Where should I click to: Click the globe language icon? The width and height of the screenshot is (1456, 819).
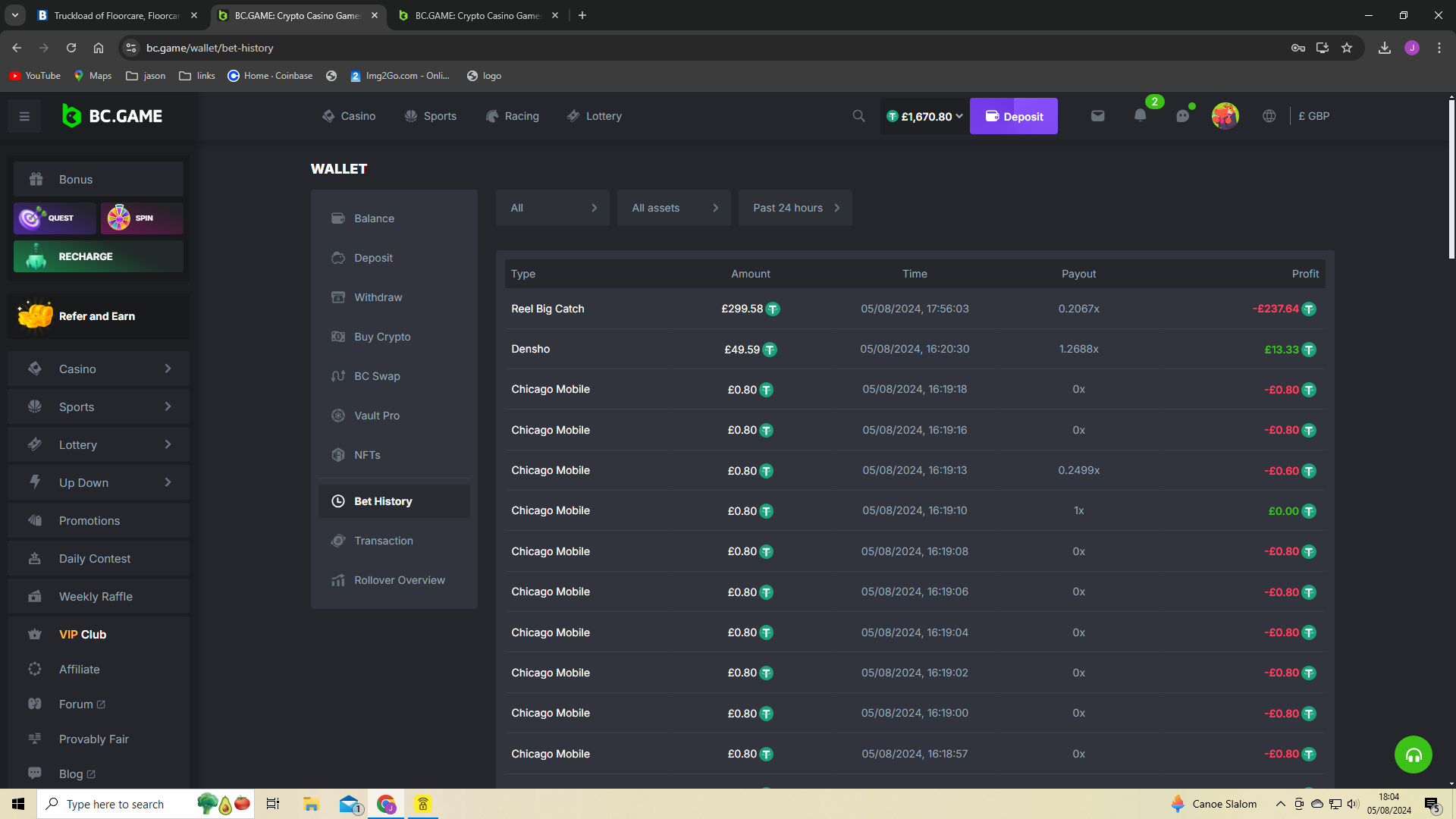pyautogui.click(x=1269, y=116)
